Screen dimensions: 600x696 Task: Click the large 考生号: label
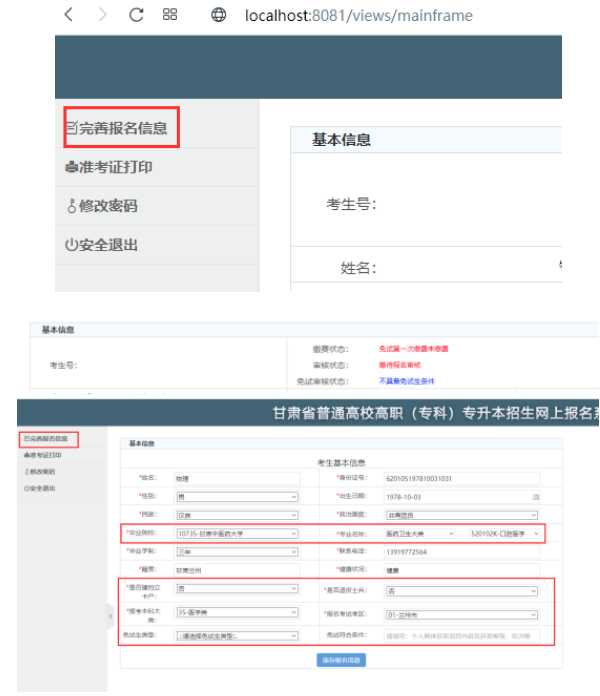tap(351, 204)
